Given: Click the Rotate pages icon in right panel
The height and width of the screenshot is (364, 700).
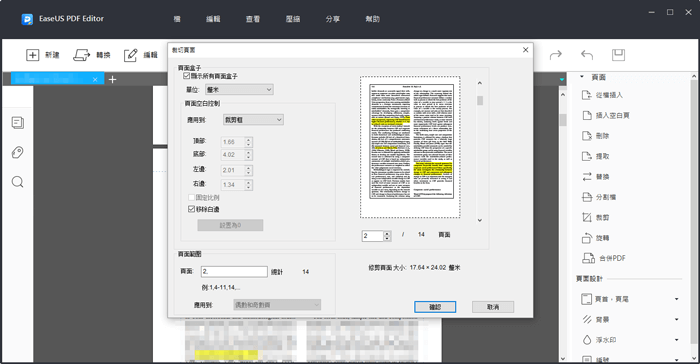Looking at the screenshot, I should point(587,238).
